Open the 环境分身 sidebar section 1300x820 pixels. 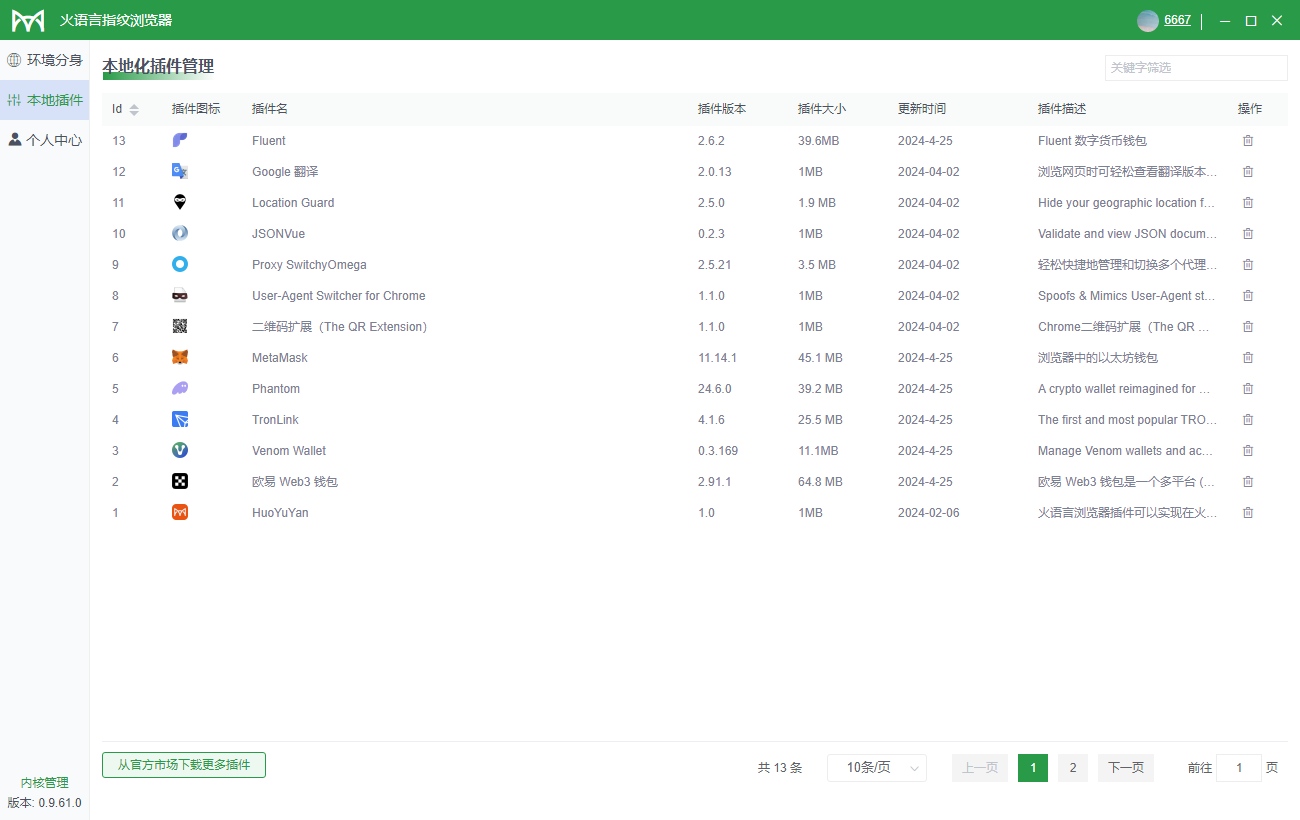pos(45,60)
